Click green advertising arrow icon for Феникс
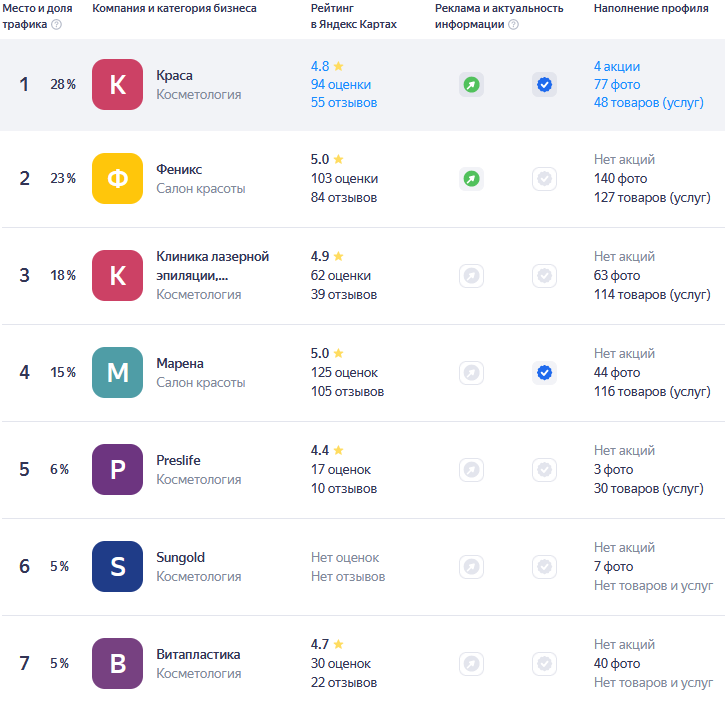725x710 pixels. [x=471, y=178]
